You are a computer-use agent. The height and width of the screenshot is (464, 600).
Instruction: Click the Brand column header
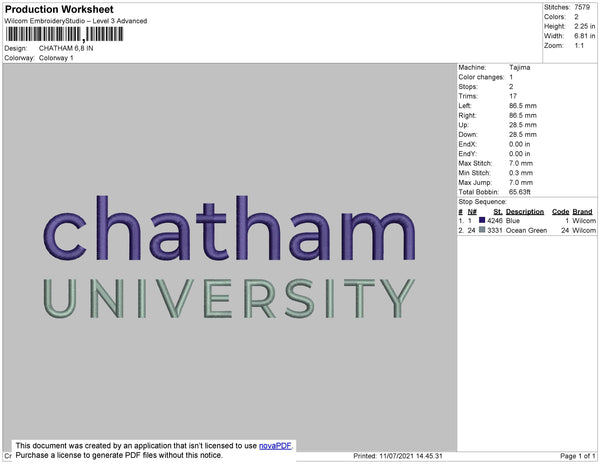[582, 212]
